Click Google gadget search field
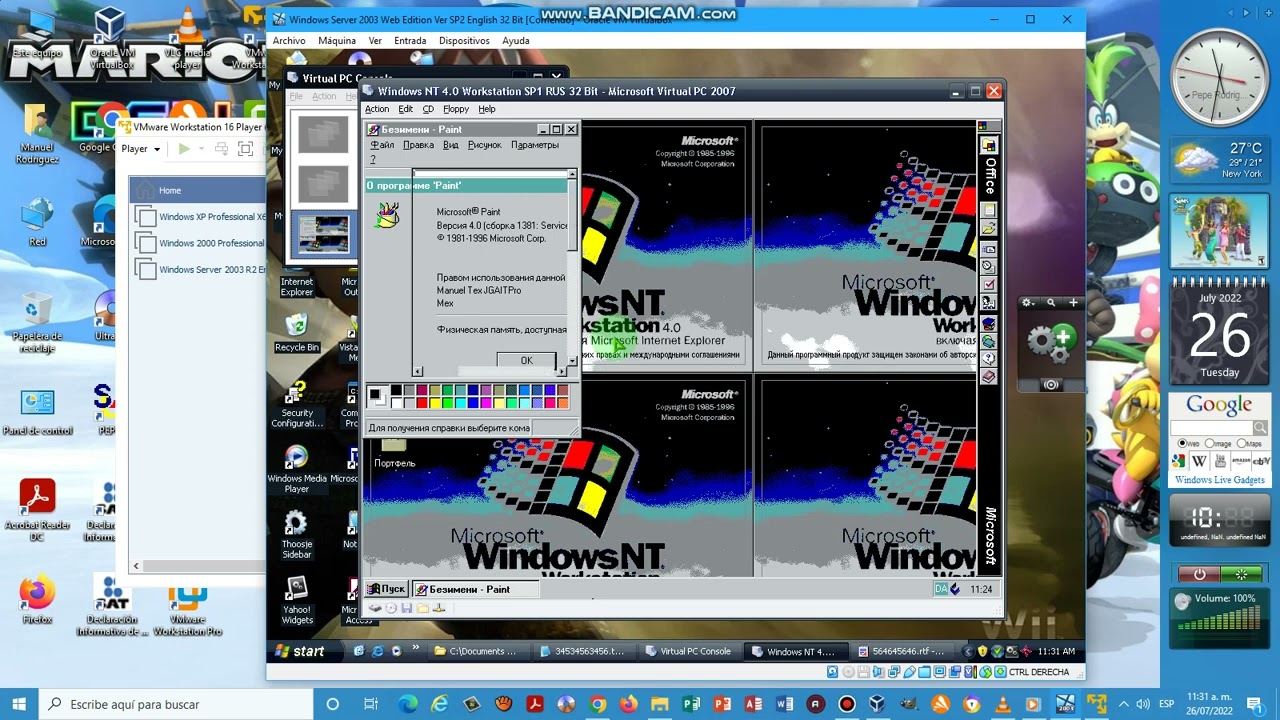1280x720 pixels. tap(1212, 428)
